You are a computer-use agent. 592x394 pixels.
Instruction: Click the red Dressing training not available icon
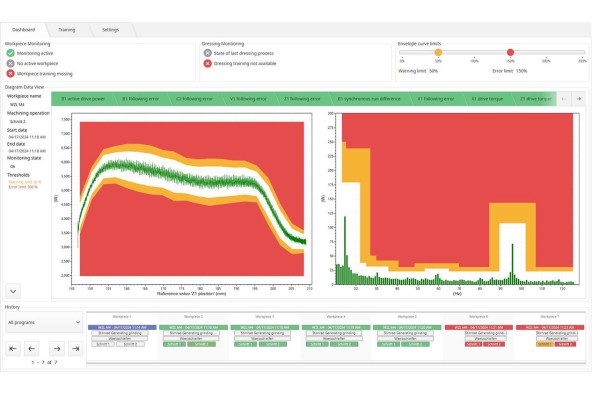pyautogui.click(x=208, y=63)
